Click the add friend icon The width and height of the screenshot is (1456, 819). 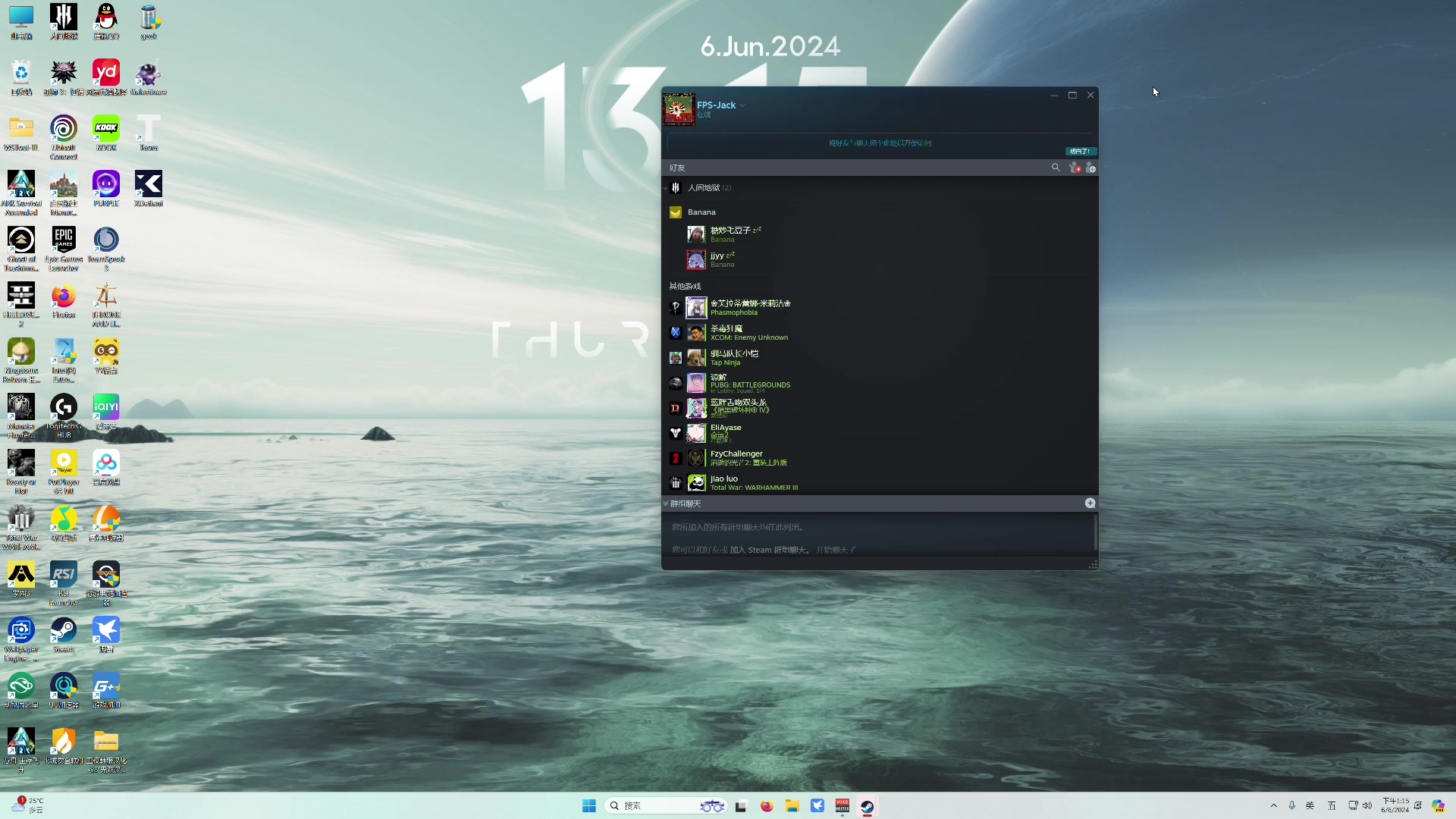click(1090, 168)
